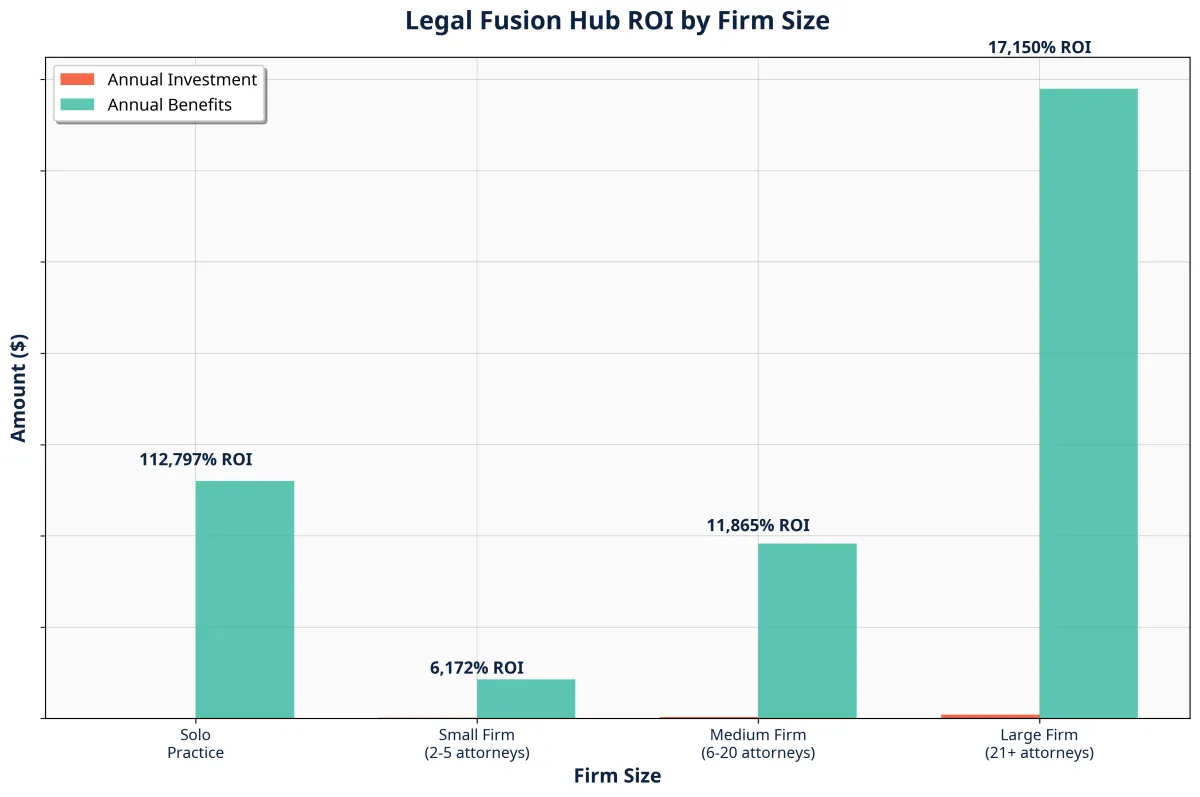The image size is (1200, 797).
Task: Click the Medium Firm (6-20 attorneys) axis label
Action: 758,744
